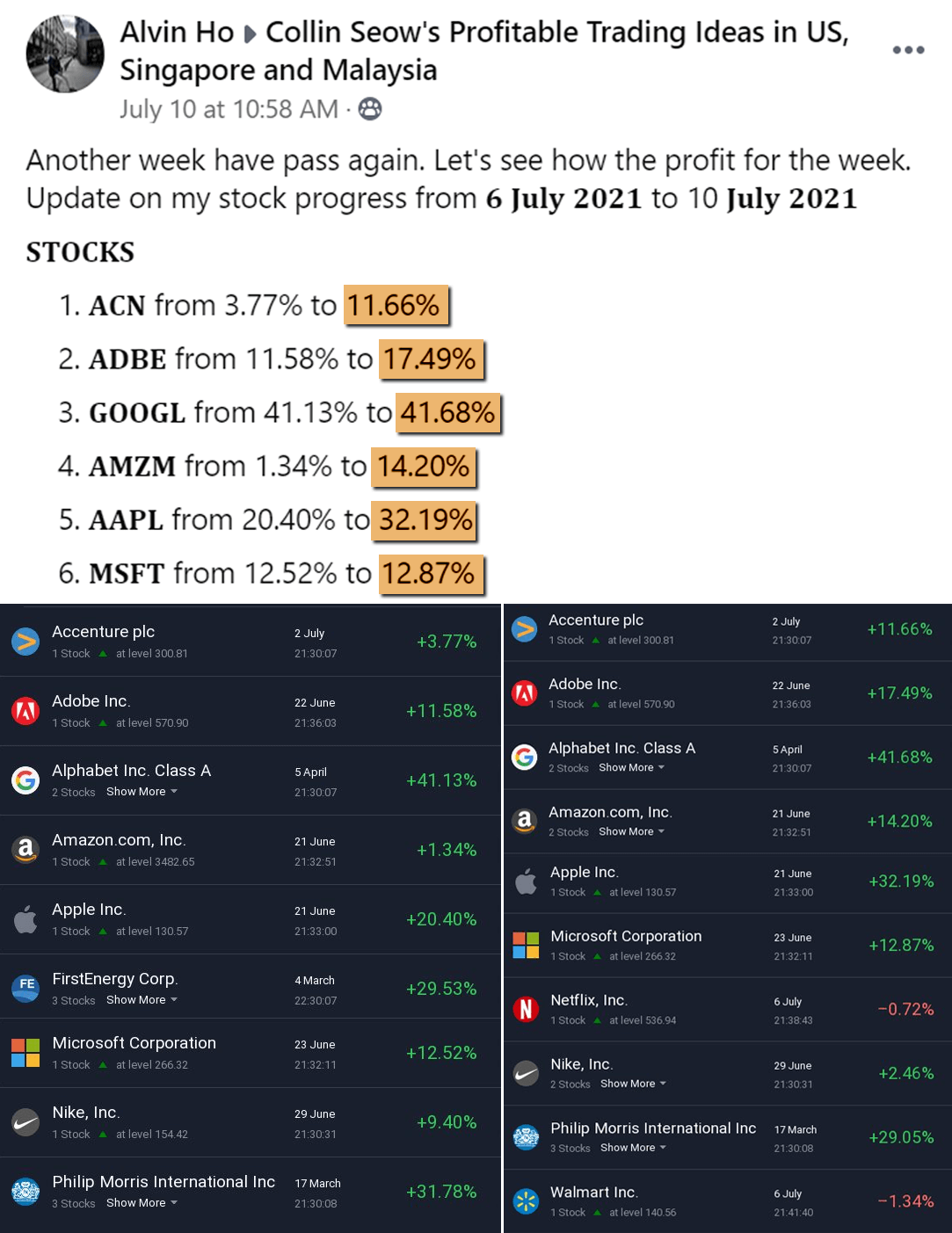Click the Adobe logo in +17.49% row
The width and height of the screenshot is (952, 1233).
point(525,693)
